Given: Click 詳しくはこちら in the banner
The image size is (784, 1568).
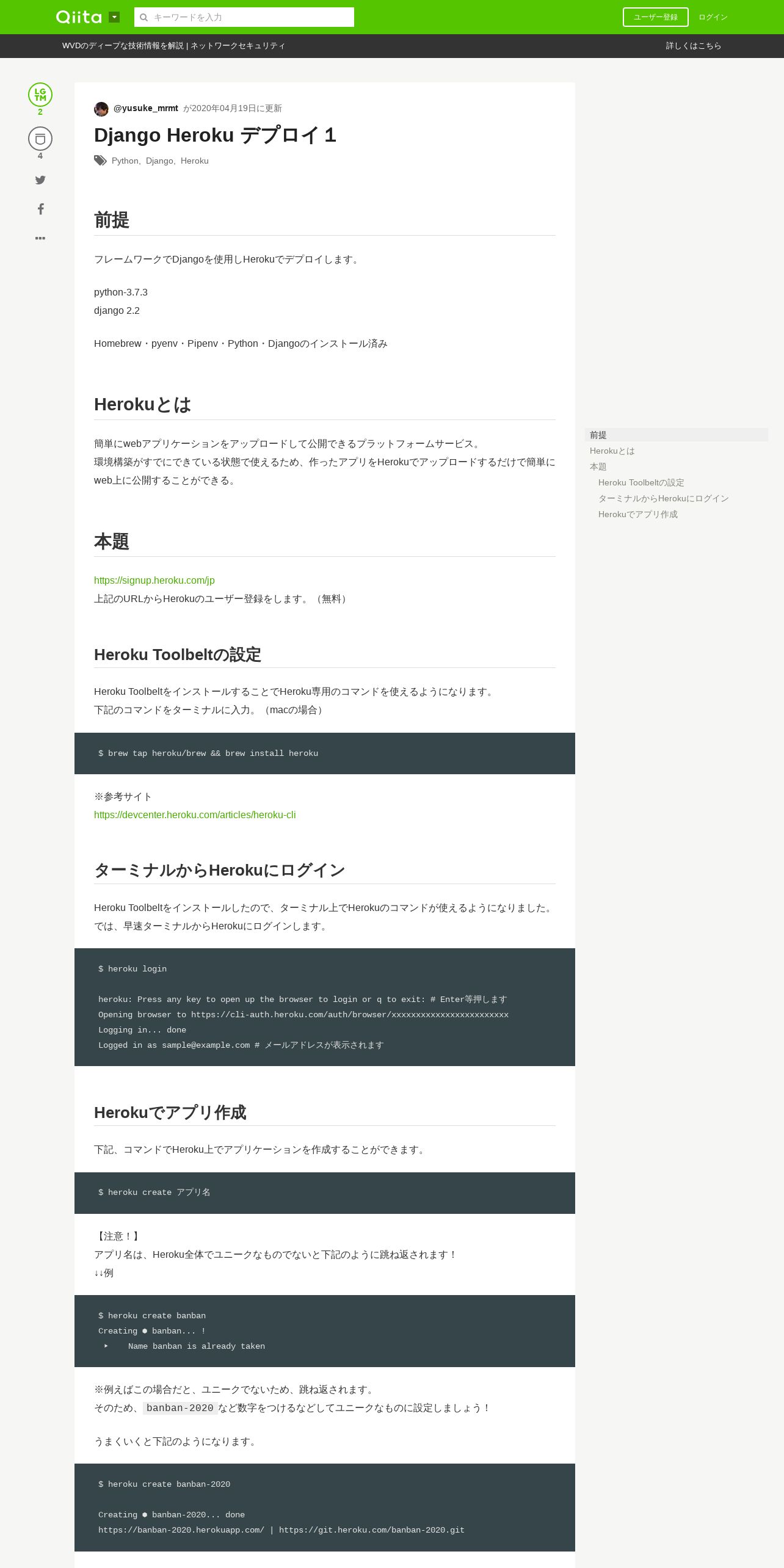Looking at the screenshot, I should 694,46.
